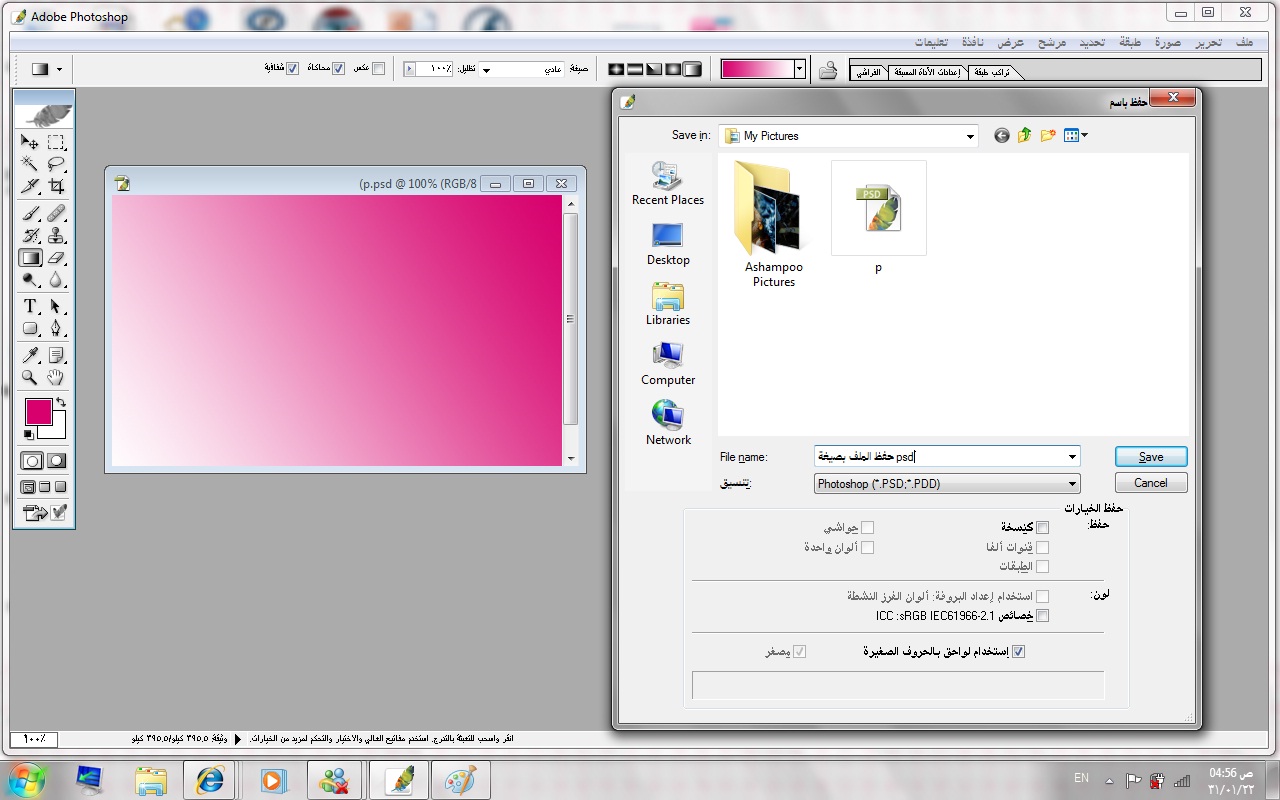
Task: Uncheck the use lowercase extension checkbox
Action: pyautogui.click(x=1019, y=651)
